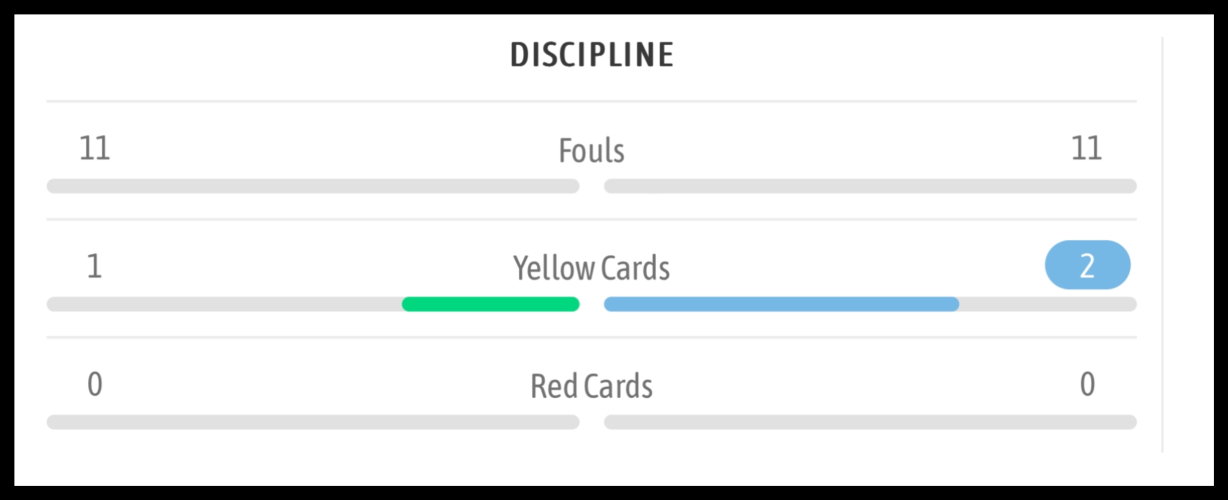Click the right team's fouls count 11
The height and width of the screenshot is (500, 1228).
tap(1086, 149)
